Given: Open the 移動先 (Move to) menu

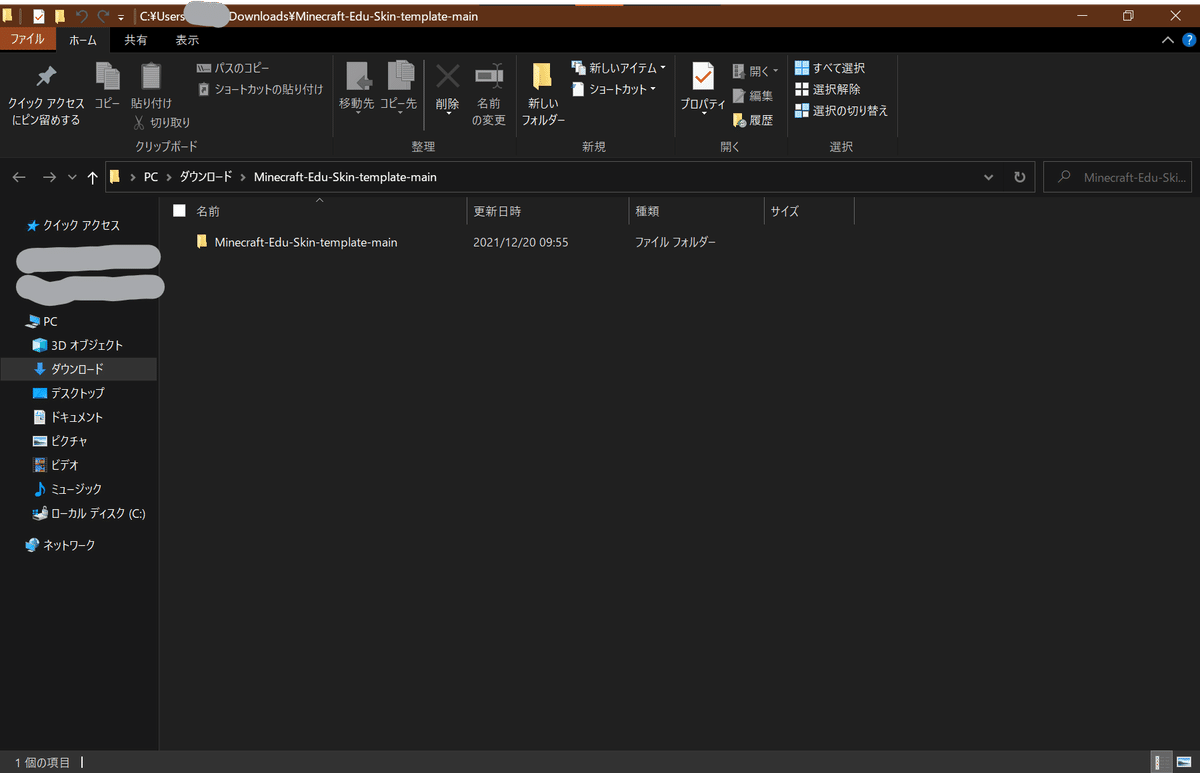Looking at the screenshot, I should (357, 88).
